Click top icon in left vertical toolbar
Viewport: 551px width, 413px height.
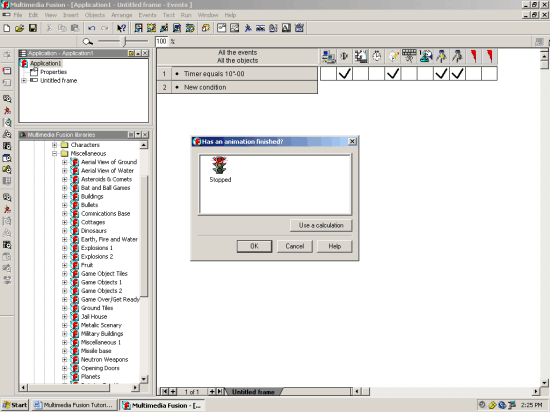click(7, 55)
